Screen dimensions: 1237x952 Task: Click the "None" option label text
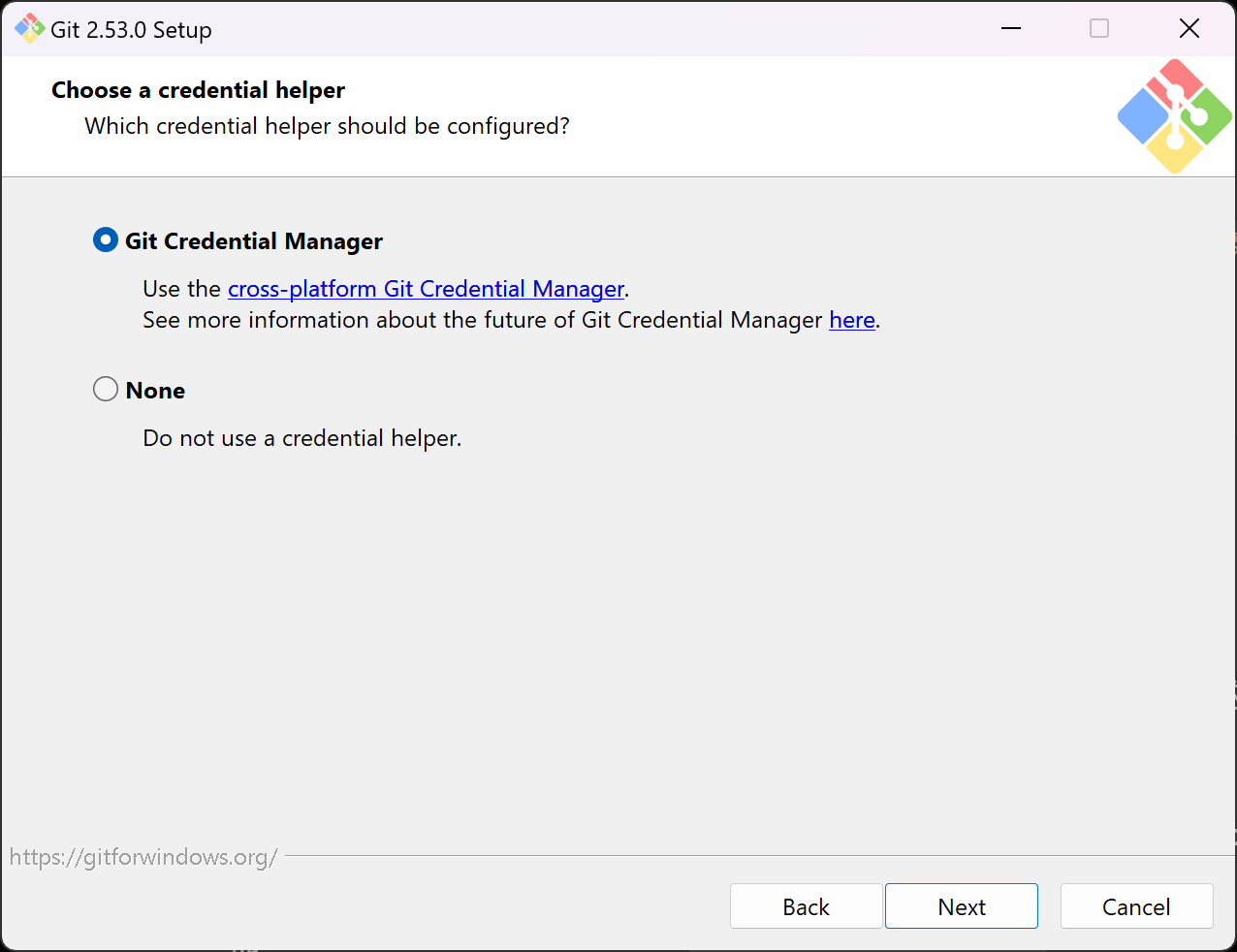(x=155, y=391)
